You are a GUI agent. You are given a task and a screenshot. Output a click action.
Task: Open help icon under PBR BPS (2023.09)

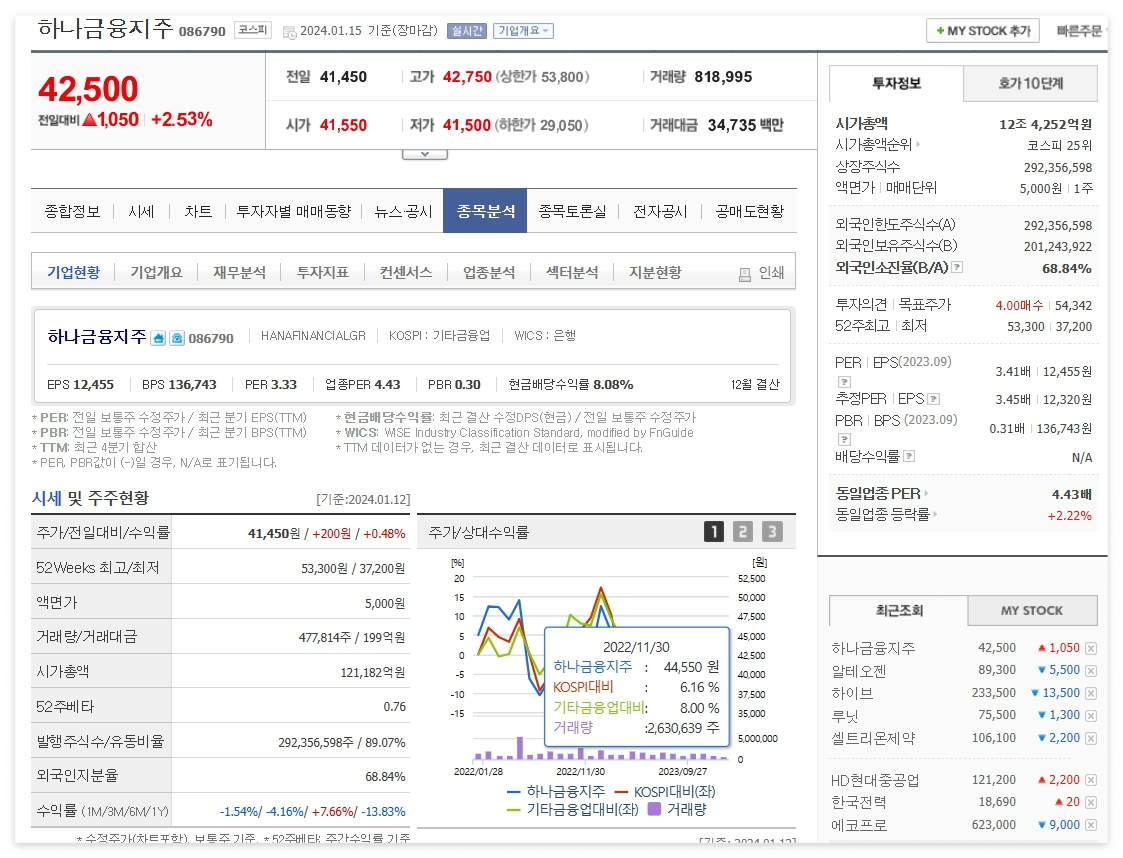coord(844,439)
